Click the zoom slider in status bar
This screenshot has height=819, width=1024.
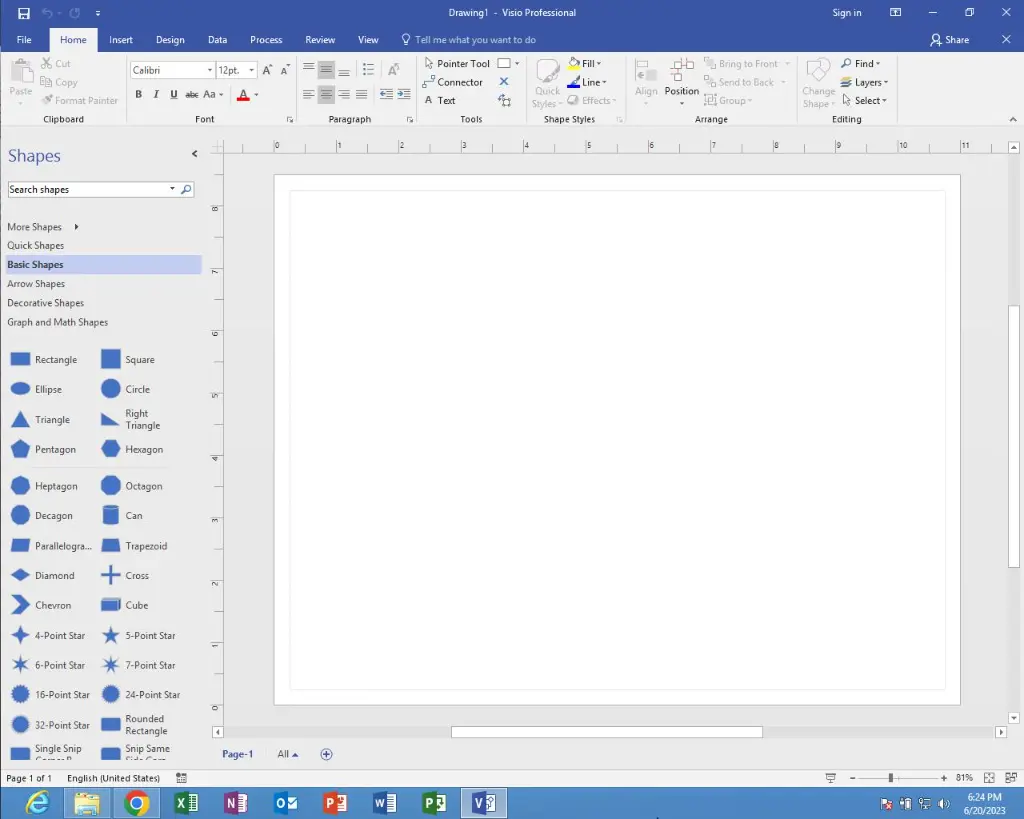click(x=890, y=778)
